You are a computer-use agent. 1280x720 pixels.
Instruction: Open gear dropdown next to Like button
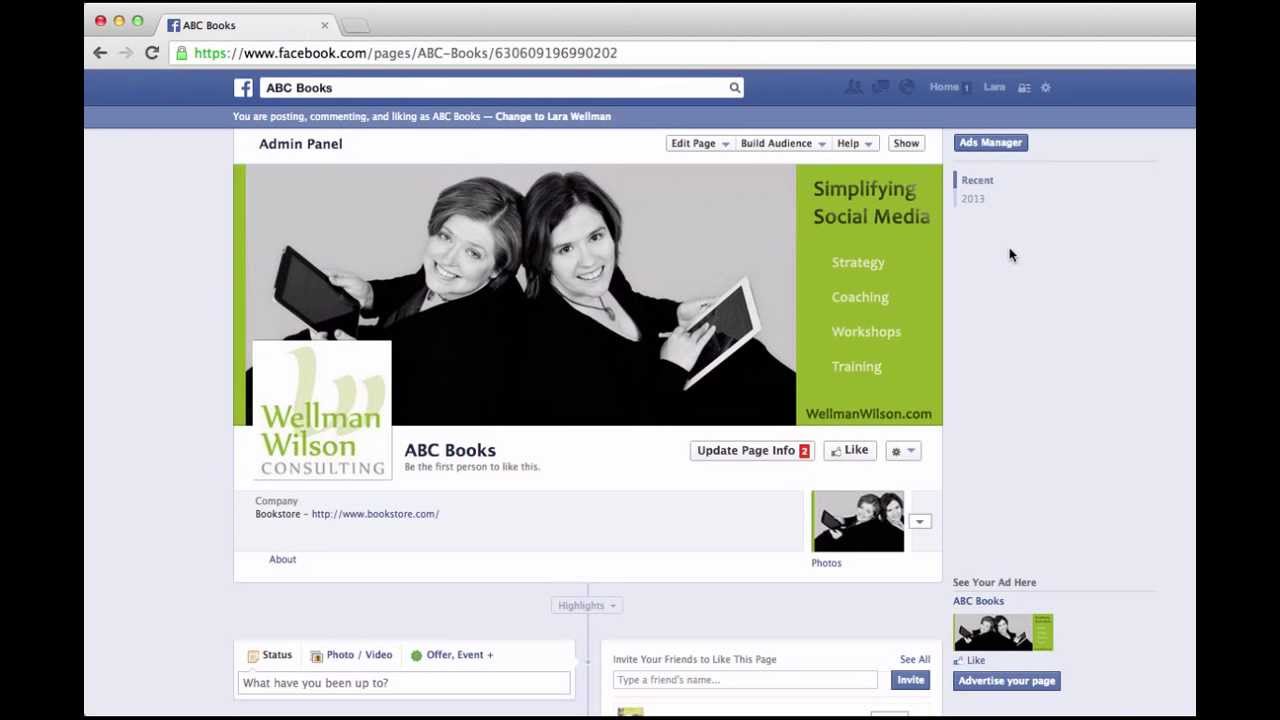(x=903, y=451)
